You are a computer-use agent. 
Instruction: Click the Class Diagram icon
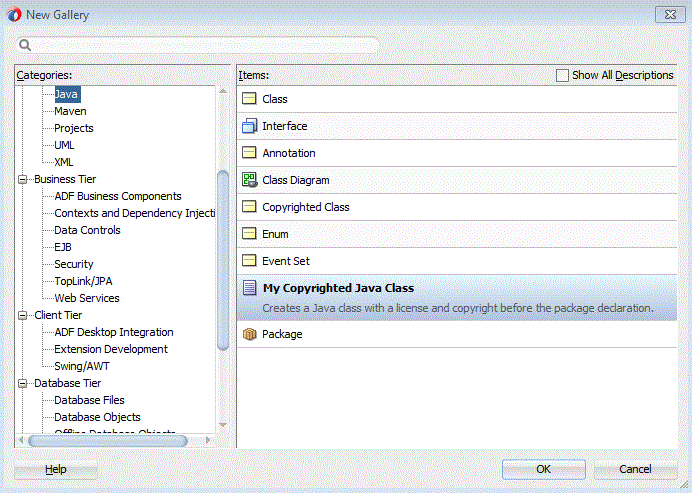tap(249, 180)
